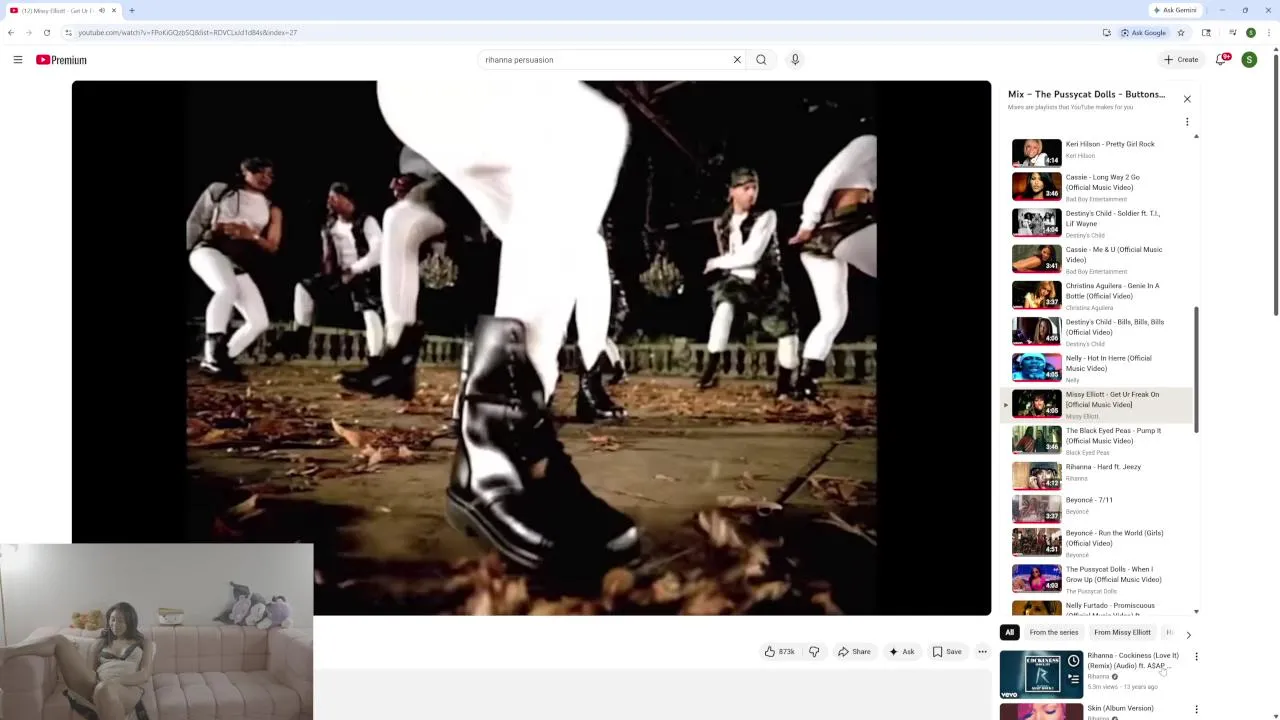Open Ask Google lens button
The width and height of the screenshot is (1280, 720).
coord(1143,32)
